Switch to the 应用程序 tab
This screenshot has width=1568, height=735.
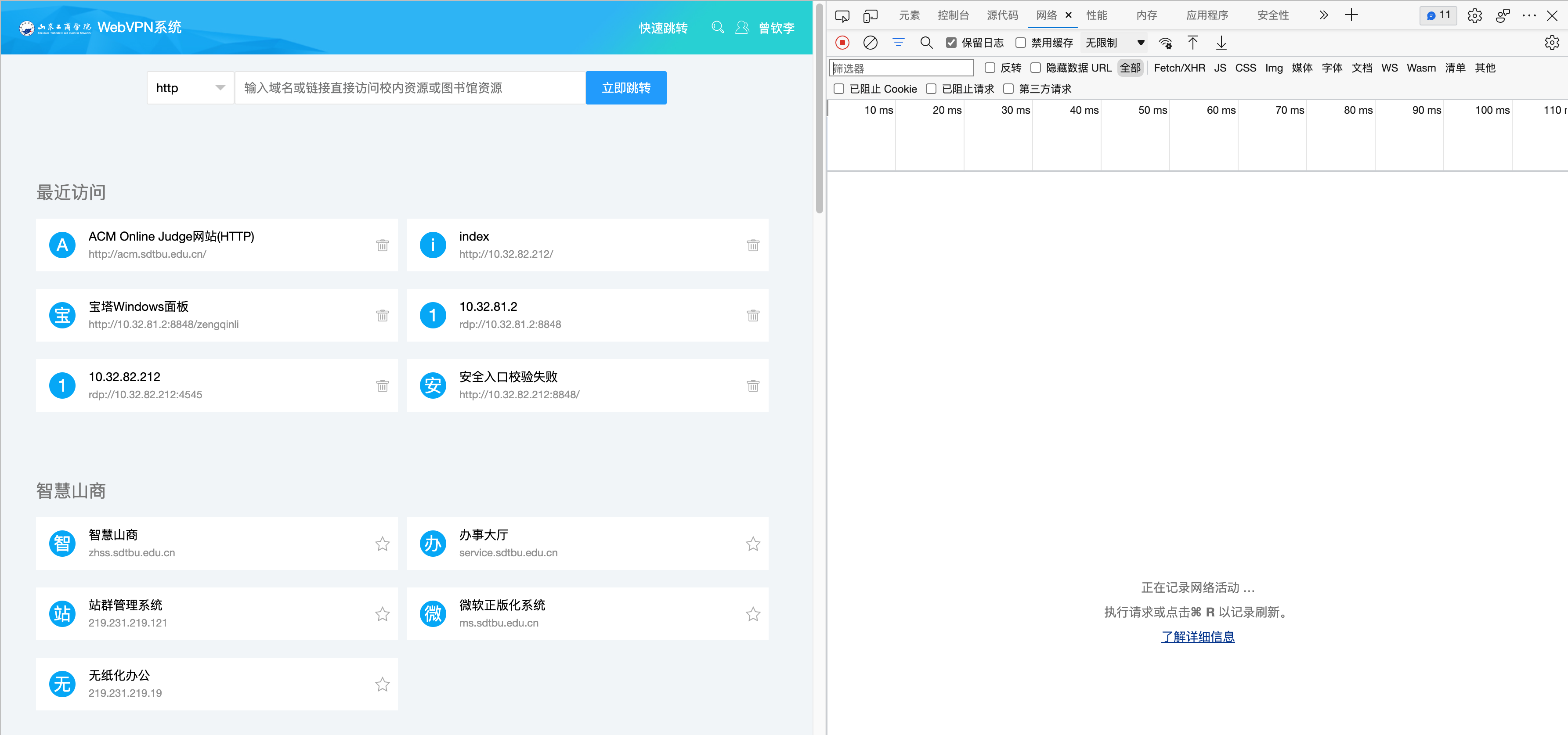pyautogui.click(x=1207, y=16)
